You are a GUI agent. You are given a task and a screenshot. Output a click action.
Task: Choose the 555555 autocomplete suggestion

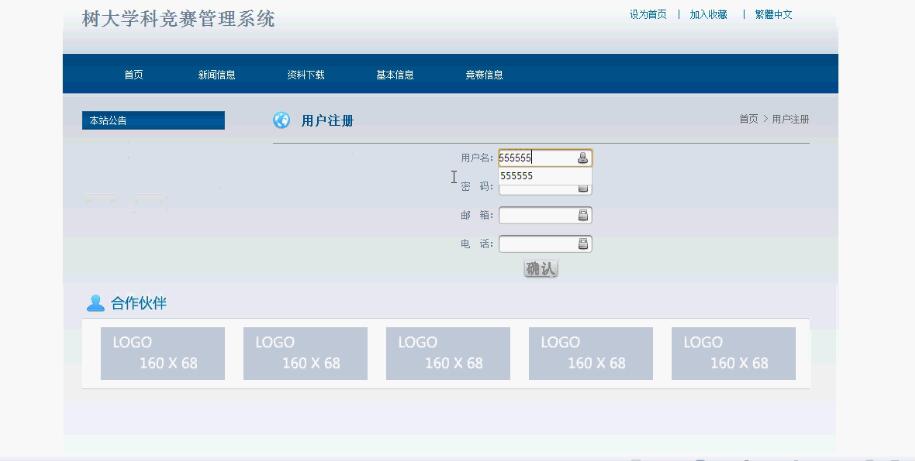click(545, 176)
